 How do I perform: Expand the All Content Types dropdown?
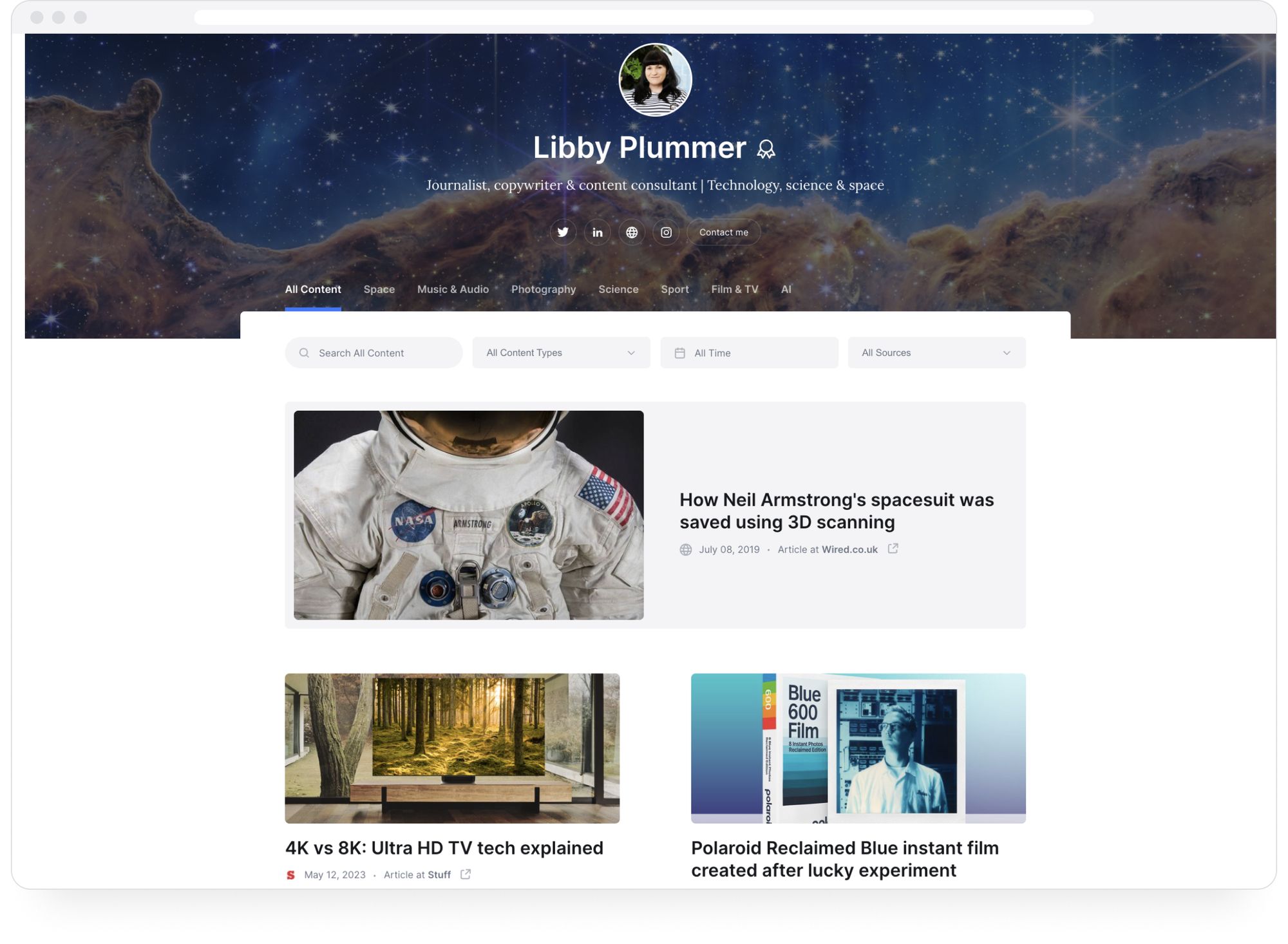pos(561,353)
